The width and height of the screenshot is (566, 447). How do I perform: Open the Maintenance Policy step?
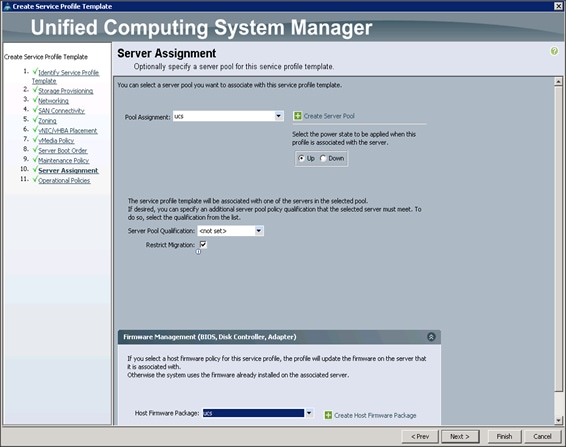coord(64,160)
